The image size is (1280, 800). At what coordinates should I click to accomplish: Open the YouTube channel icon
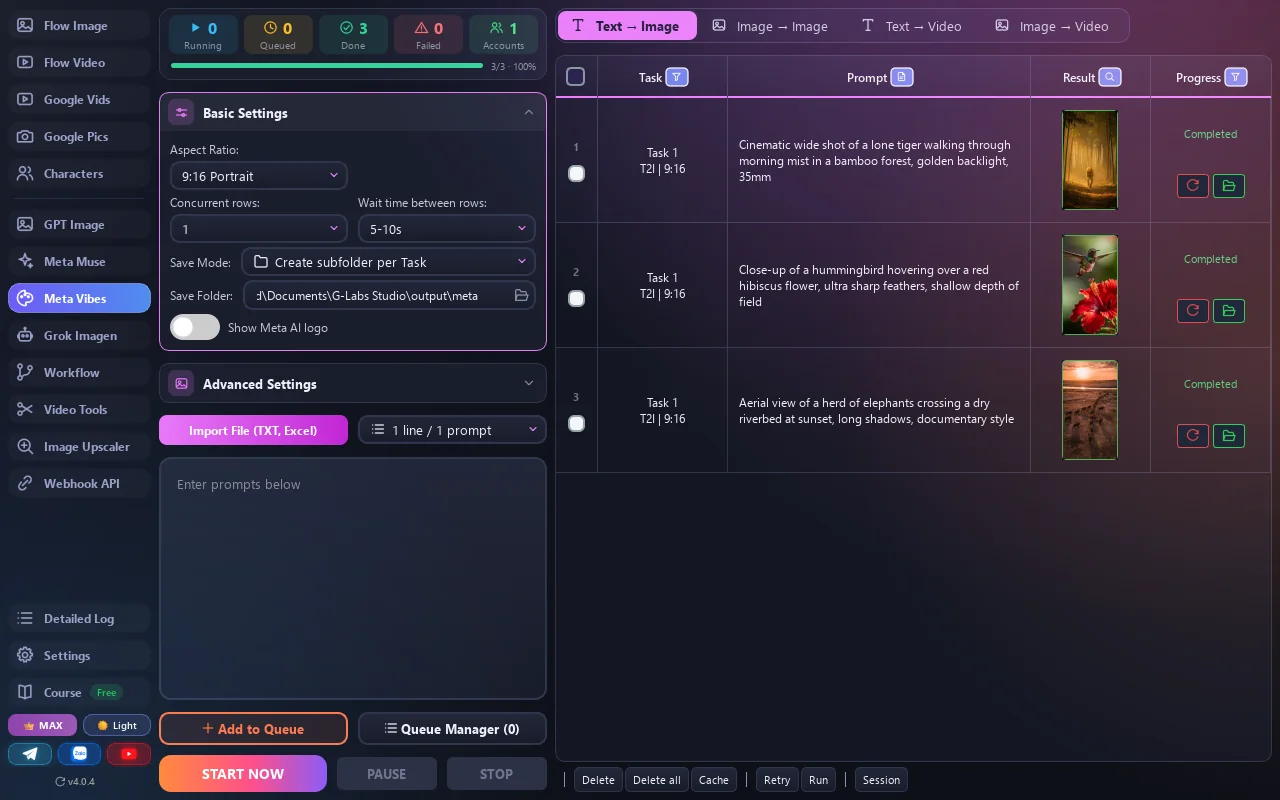(129, 754)
